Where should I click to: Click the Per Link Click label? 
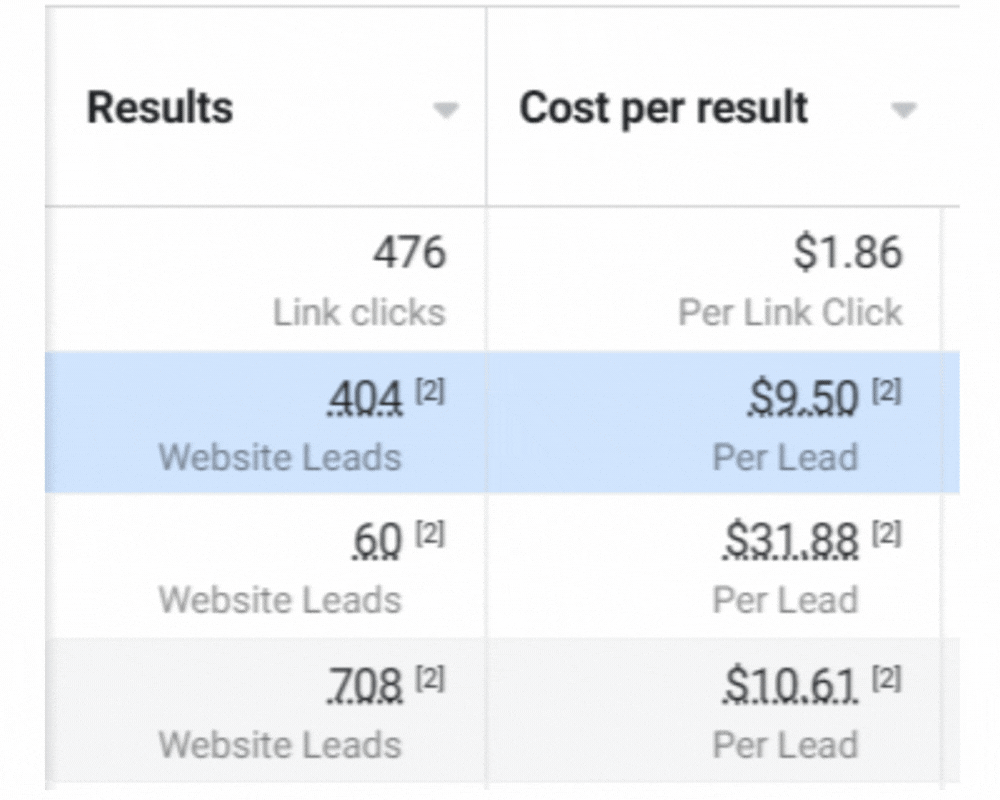(x=790, y=312)
